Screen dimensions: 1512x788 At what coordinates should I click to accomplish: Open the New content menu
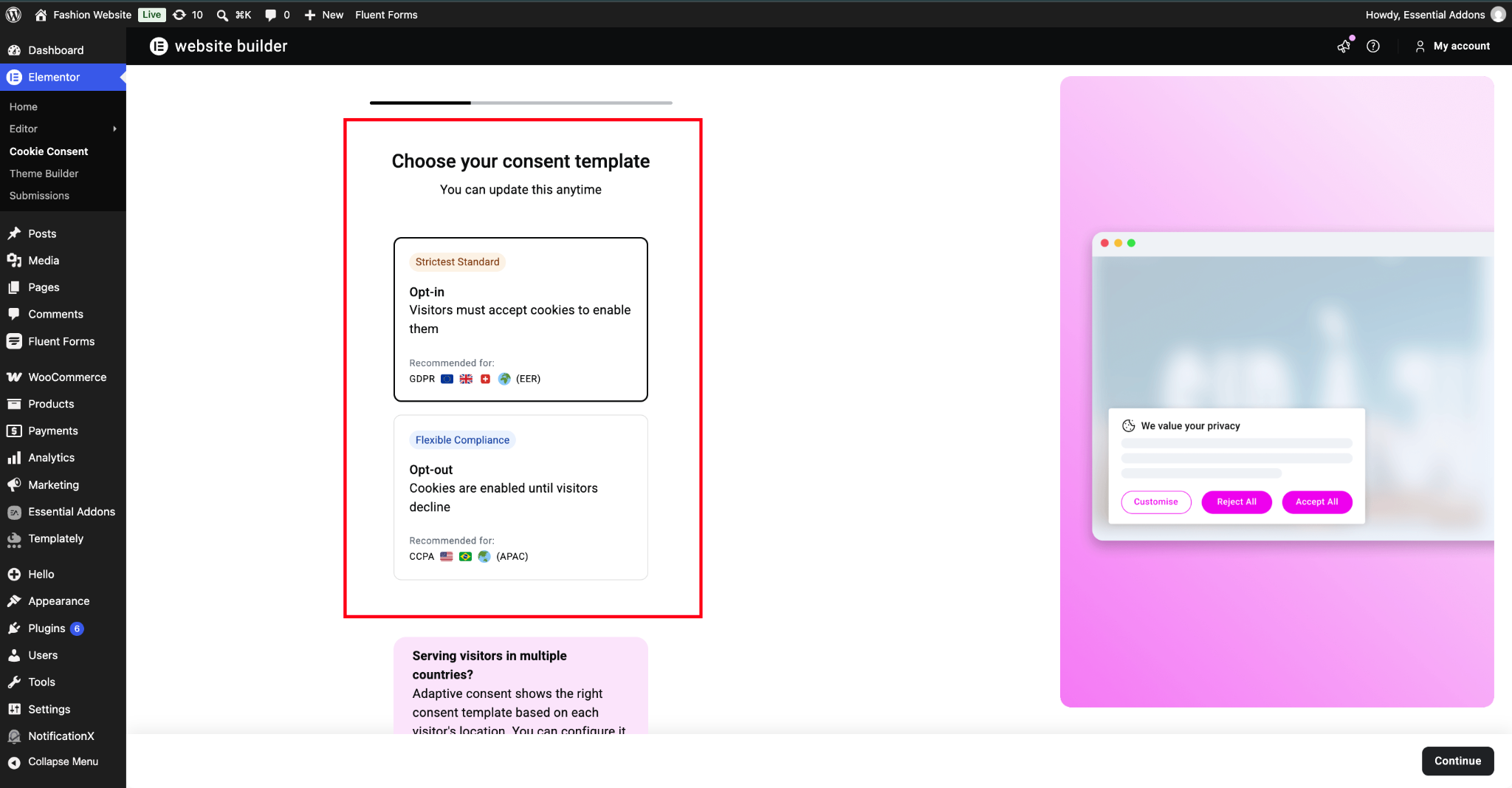pyautogui.click(x=323, y=14)
